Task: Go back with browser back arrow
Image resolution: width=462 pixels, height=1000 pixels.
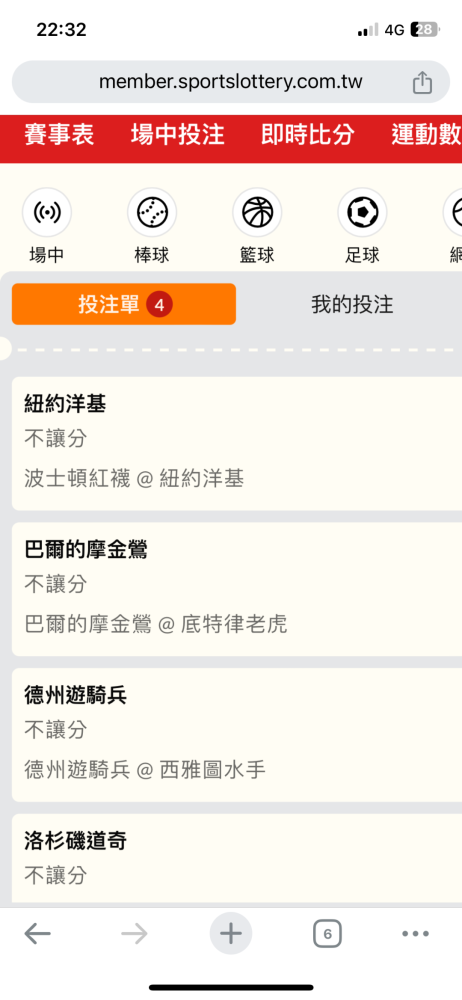Action: (38, 934)
